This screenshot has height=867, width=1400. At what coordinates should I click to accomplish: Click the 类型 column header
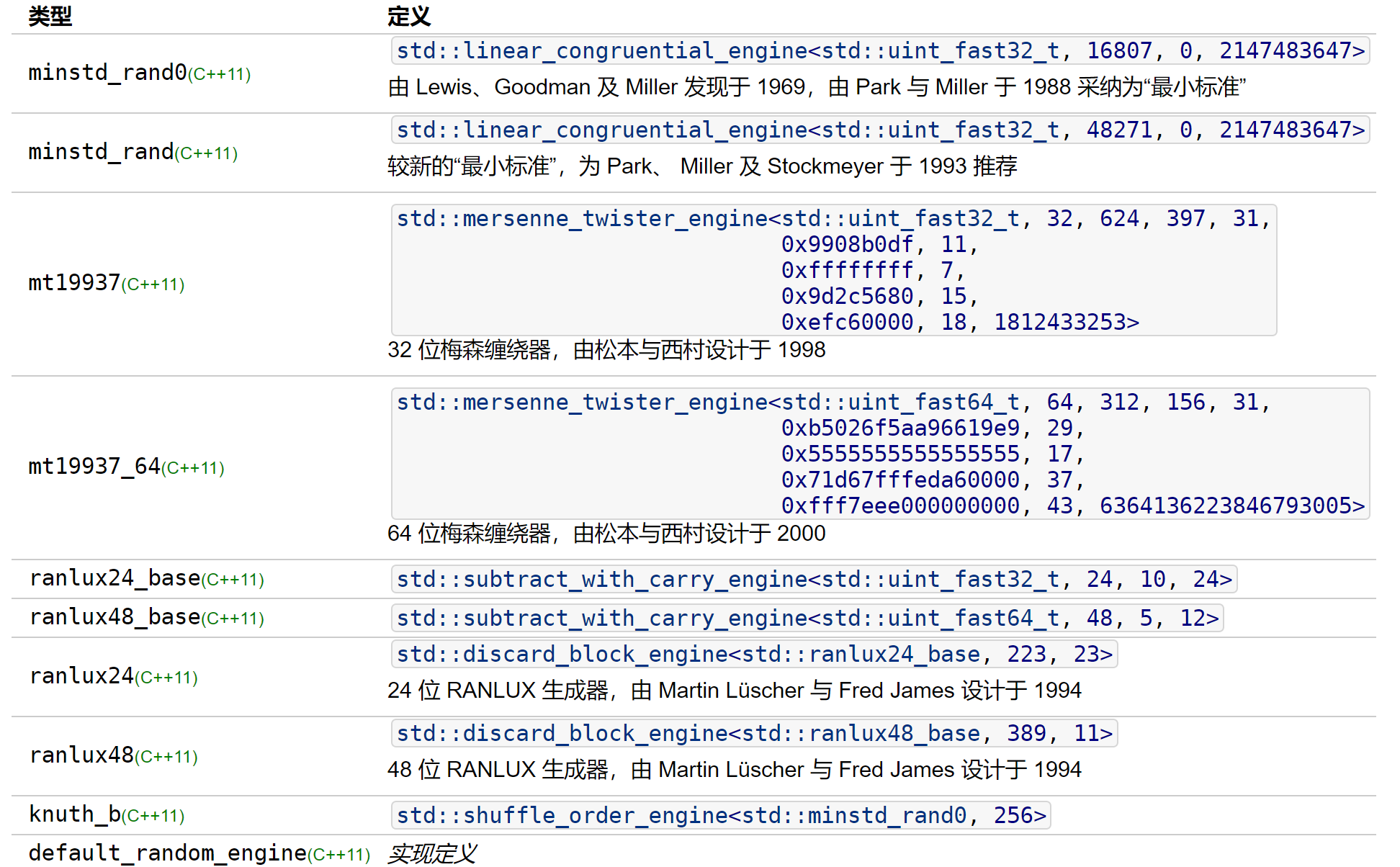click(x=50, y=16)
